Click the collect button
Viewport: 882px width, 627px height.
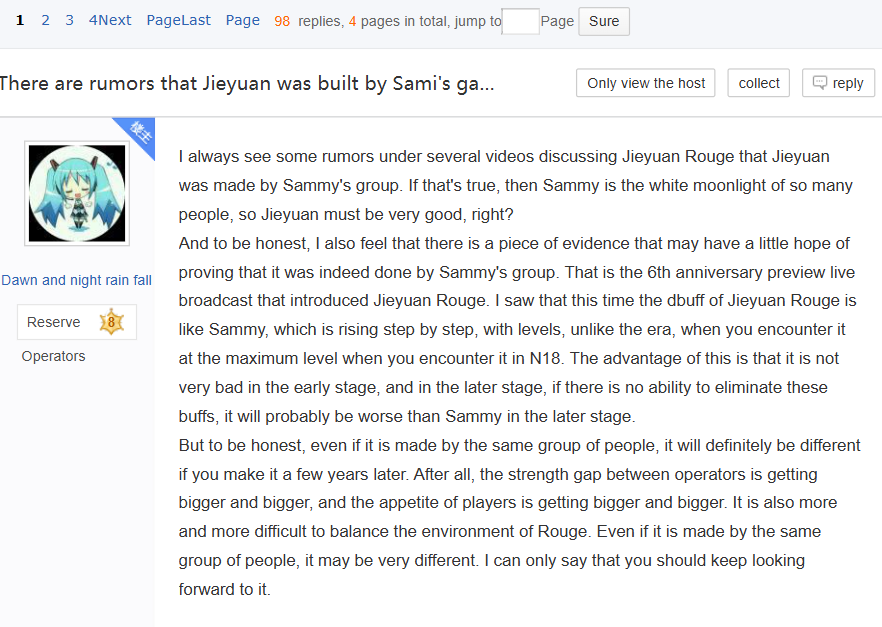click(758, 83)
